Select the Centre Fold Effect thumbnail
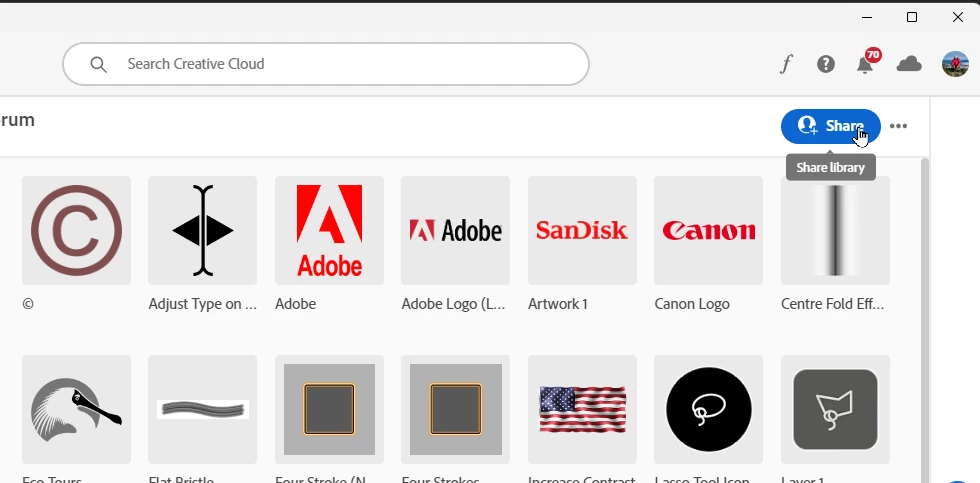The height and width of the screenshot is (483, 980). coord(836,231)
